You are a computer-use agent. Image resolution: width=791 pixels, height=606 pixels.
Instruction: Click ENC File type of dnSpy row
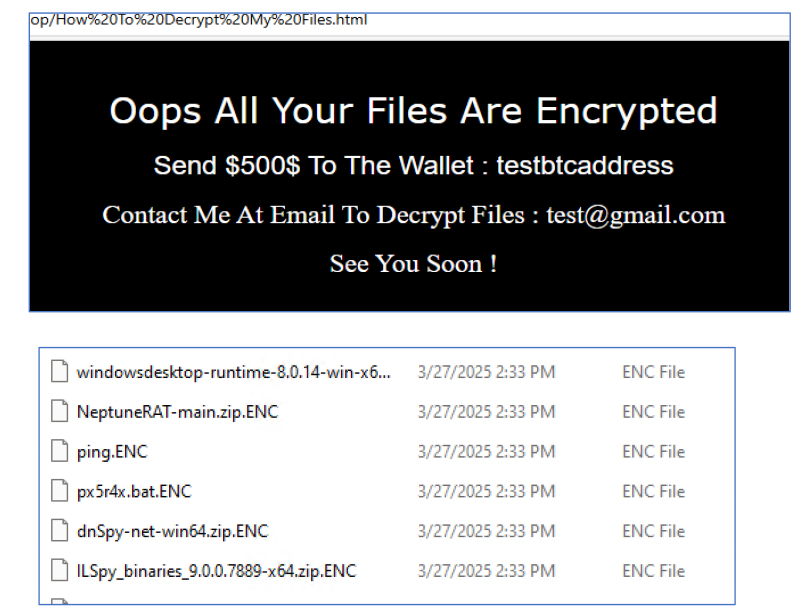pyautogui.click(x=653, y=531)
